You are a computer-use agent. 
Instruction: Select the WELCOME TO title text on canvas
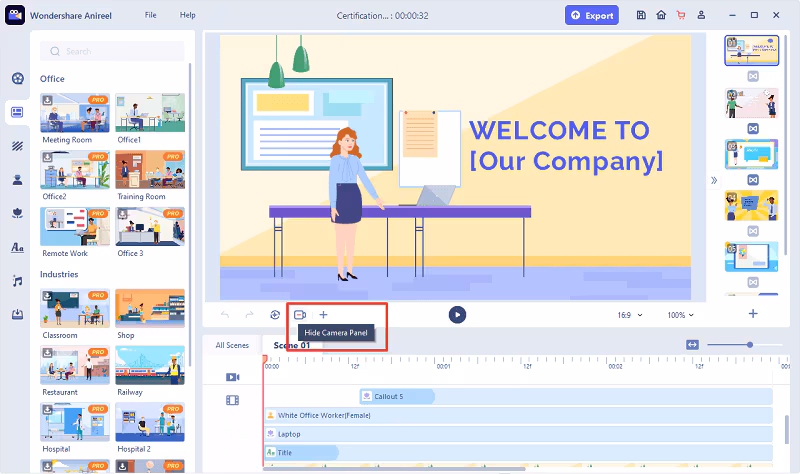559,130
